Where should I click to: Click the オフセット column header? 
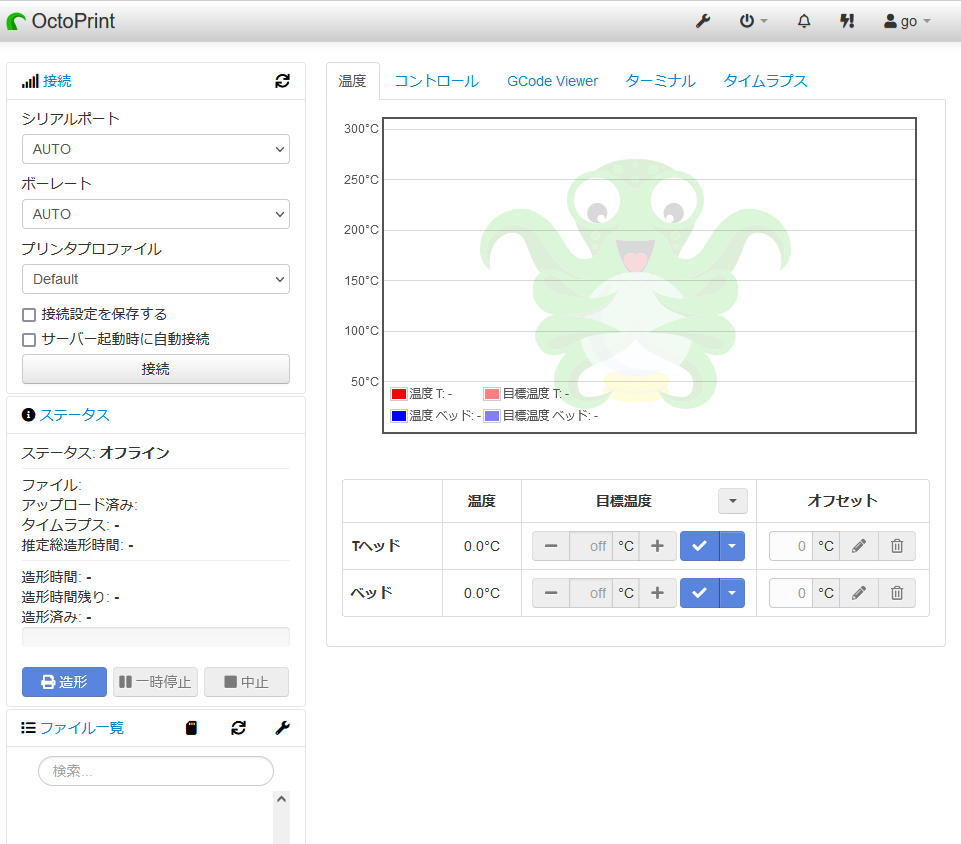(x=843, y=501)
